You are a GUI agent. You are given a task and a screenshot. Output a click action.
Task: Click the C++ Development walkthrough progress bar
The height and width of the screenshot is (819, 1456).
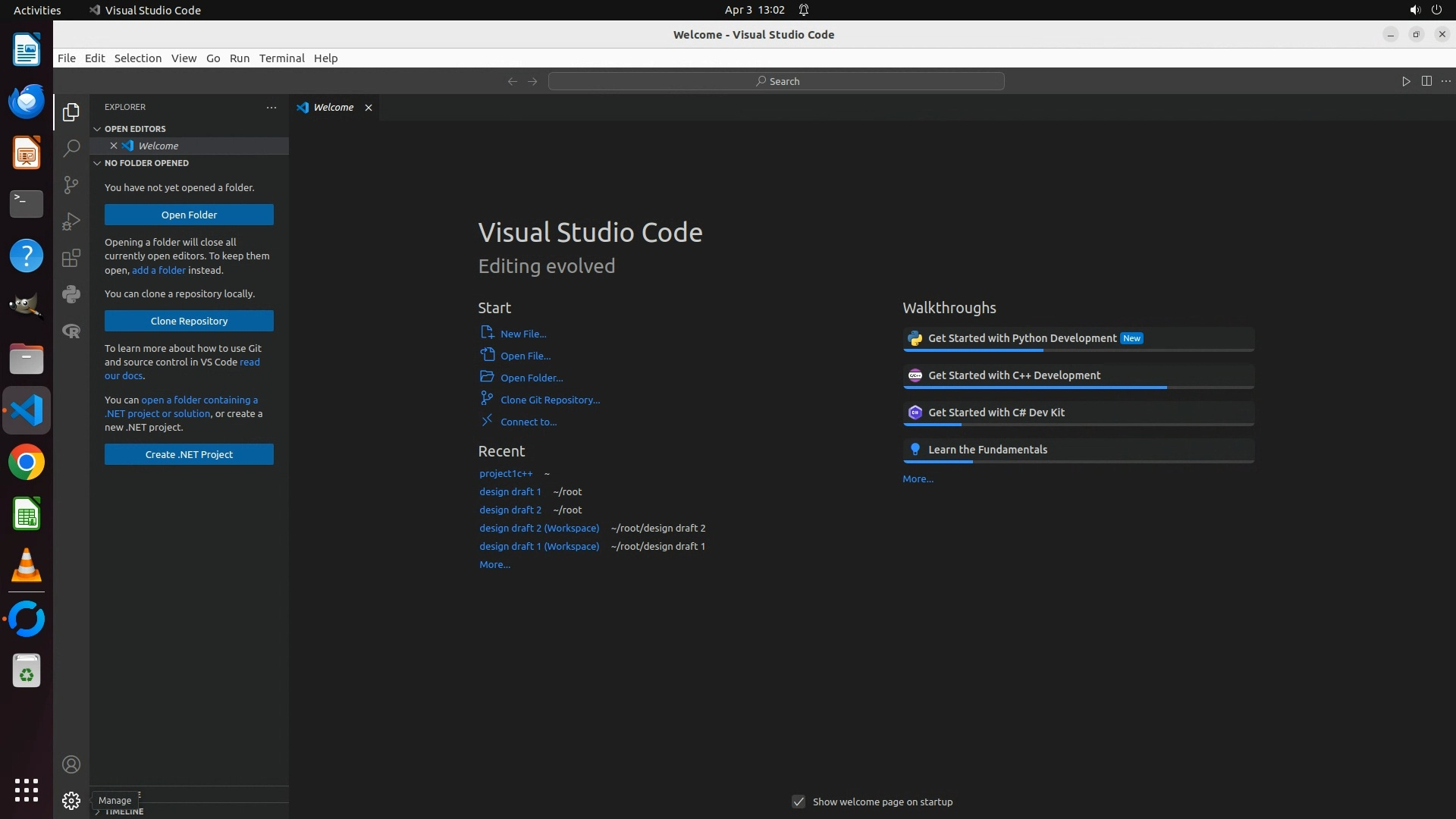point(1078,388)
